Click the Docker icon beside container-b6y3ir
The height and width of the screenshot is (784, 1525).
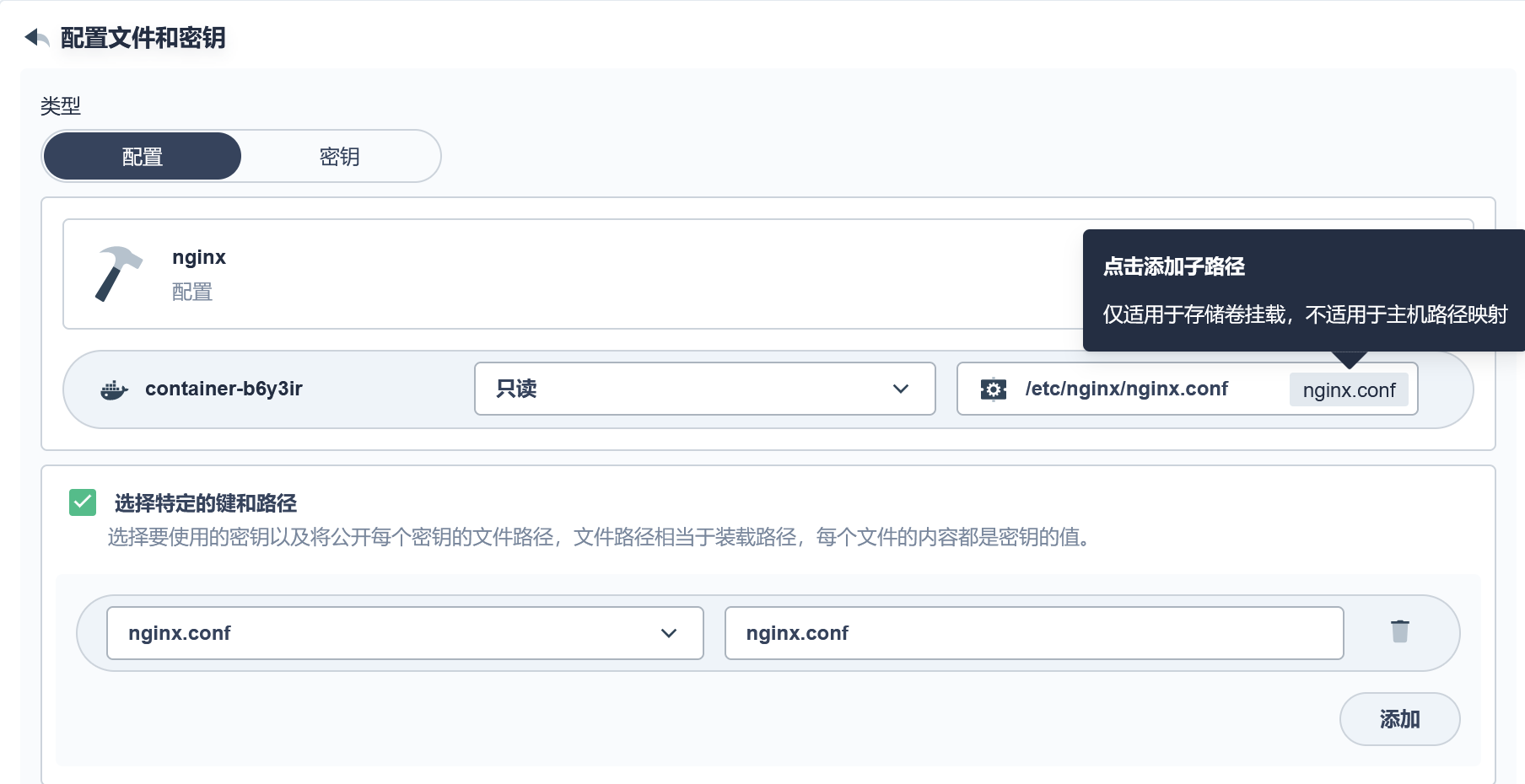click(x=114, y=389)
